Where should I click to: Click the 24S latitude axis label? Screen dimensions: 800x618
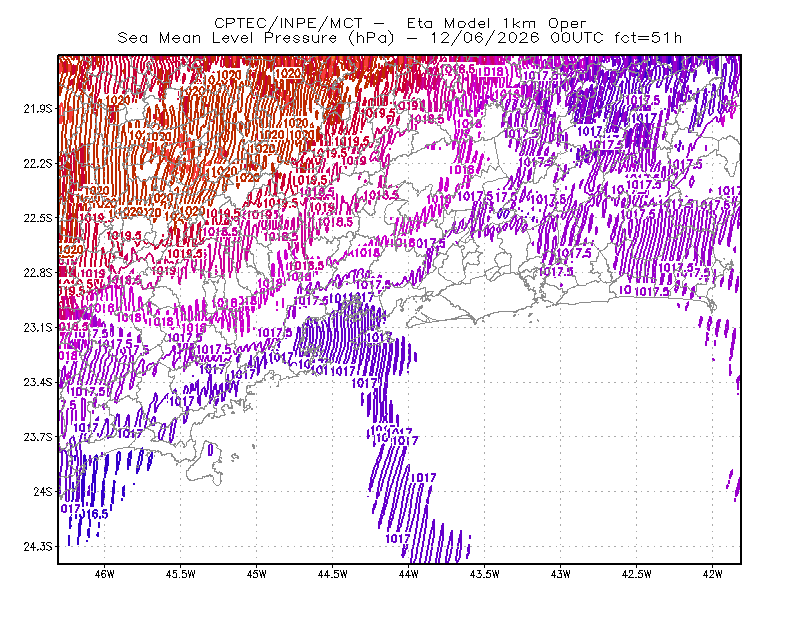coord(43,491)
